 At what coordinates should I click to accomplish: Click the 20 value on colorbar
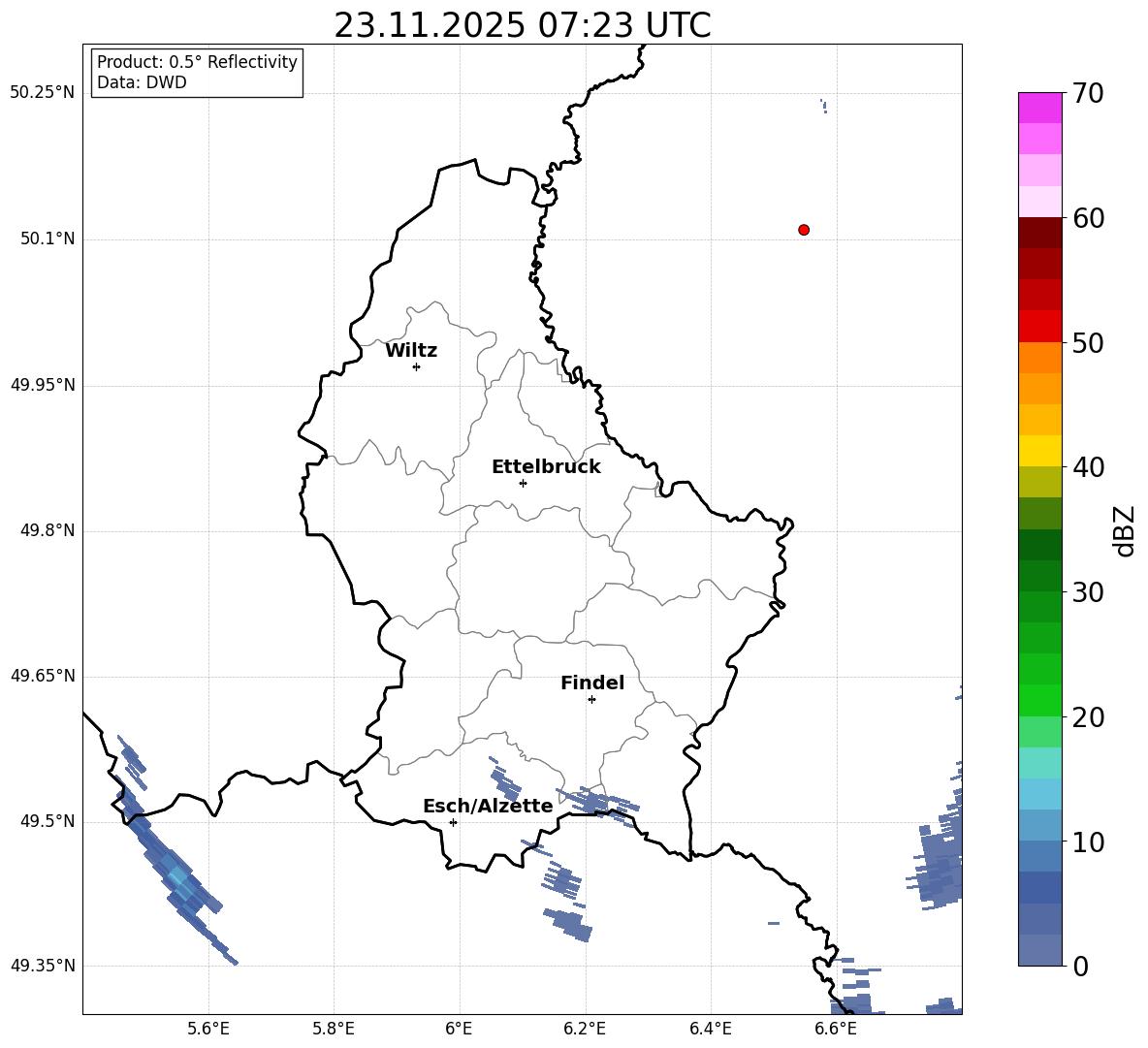[1088, 717]
